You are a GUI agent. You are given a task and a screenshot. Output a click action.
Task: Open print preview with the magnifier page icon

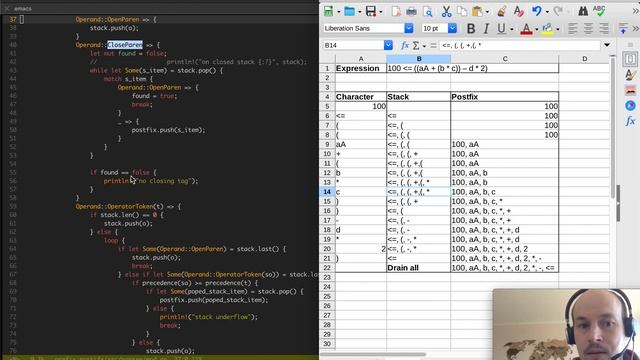click(428, 11)
